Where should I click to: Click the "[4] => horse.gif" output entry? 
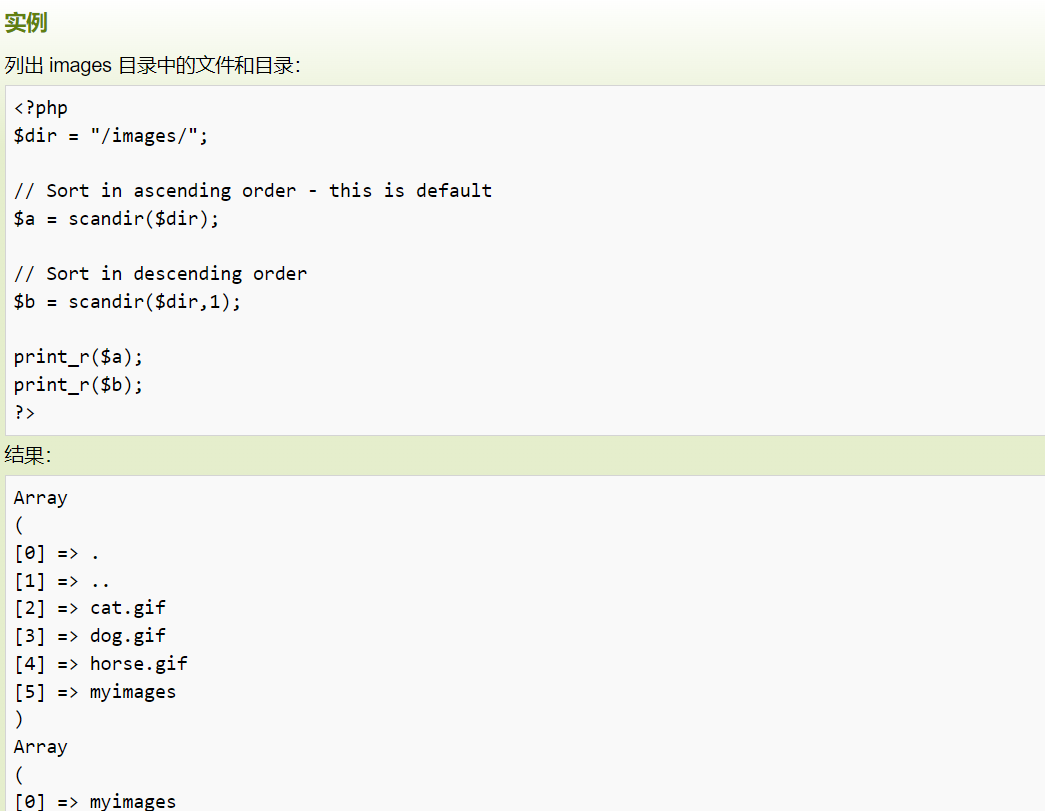tap(100, 664)
